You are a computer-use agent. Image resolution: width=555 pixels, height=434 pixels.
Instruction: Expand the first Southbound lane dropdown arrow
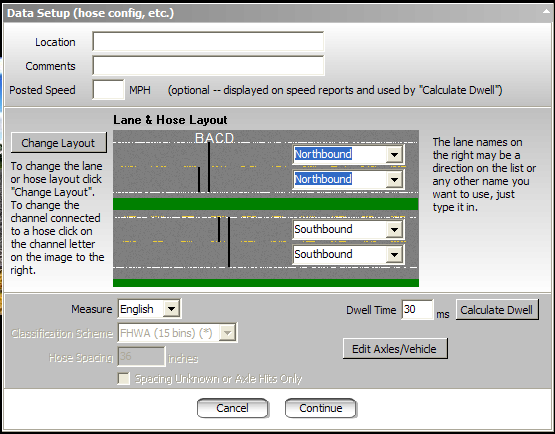394,230
